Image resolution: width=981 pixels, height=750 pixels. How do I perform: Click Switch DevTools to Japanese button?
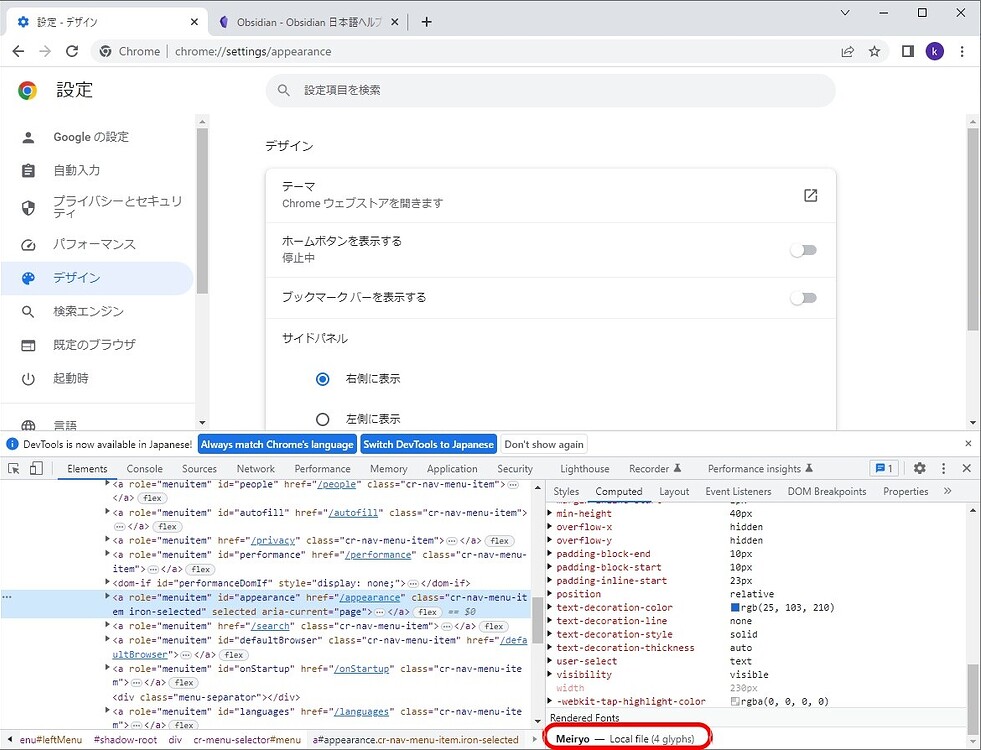coord(428,444)
